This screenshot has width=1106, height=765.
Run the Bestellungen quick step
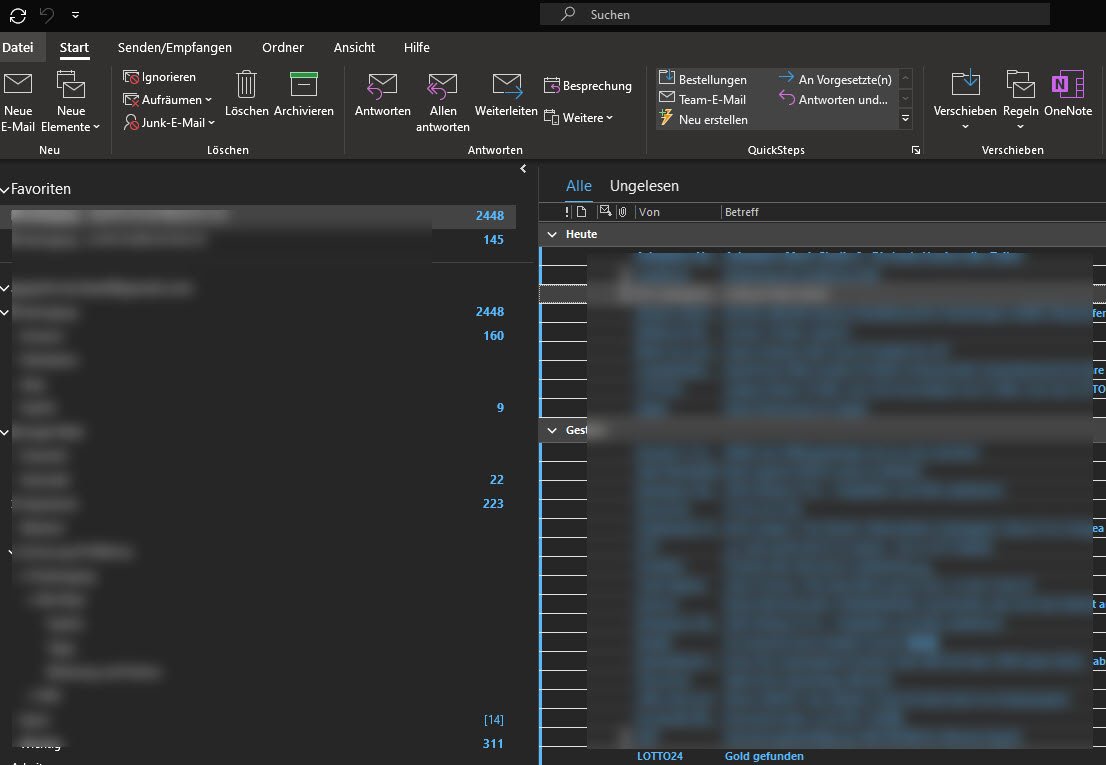click(x=703, y=79)
